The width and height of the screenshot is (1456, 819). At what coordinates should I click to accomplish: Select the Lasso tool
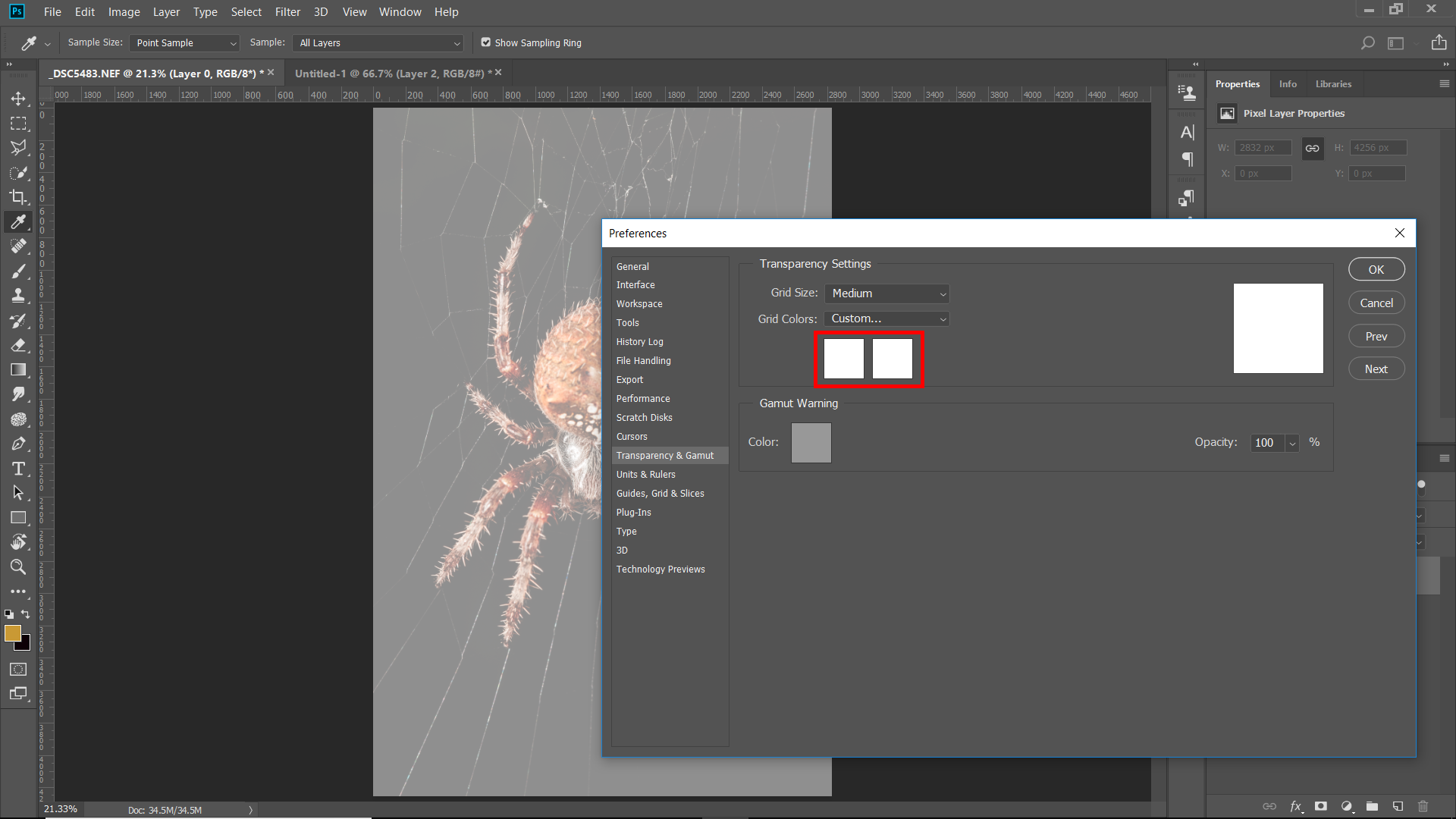(x=19, y=148)
